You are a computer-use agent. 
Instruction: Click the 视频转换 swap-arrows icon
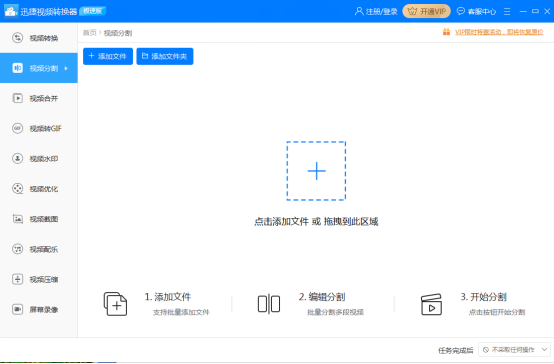17,38
